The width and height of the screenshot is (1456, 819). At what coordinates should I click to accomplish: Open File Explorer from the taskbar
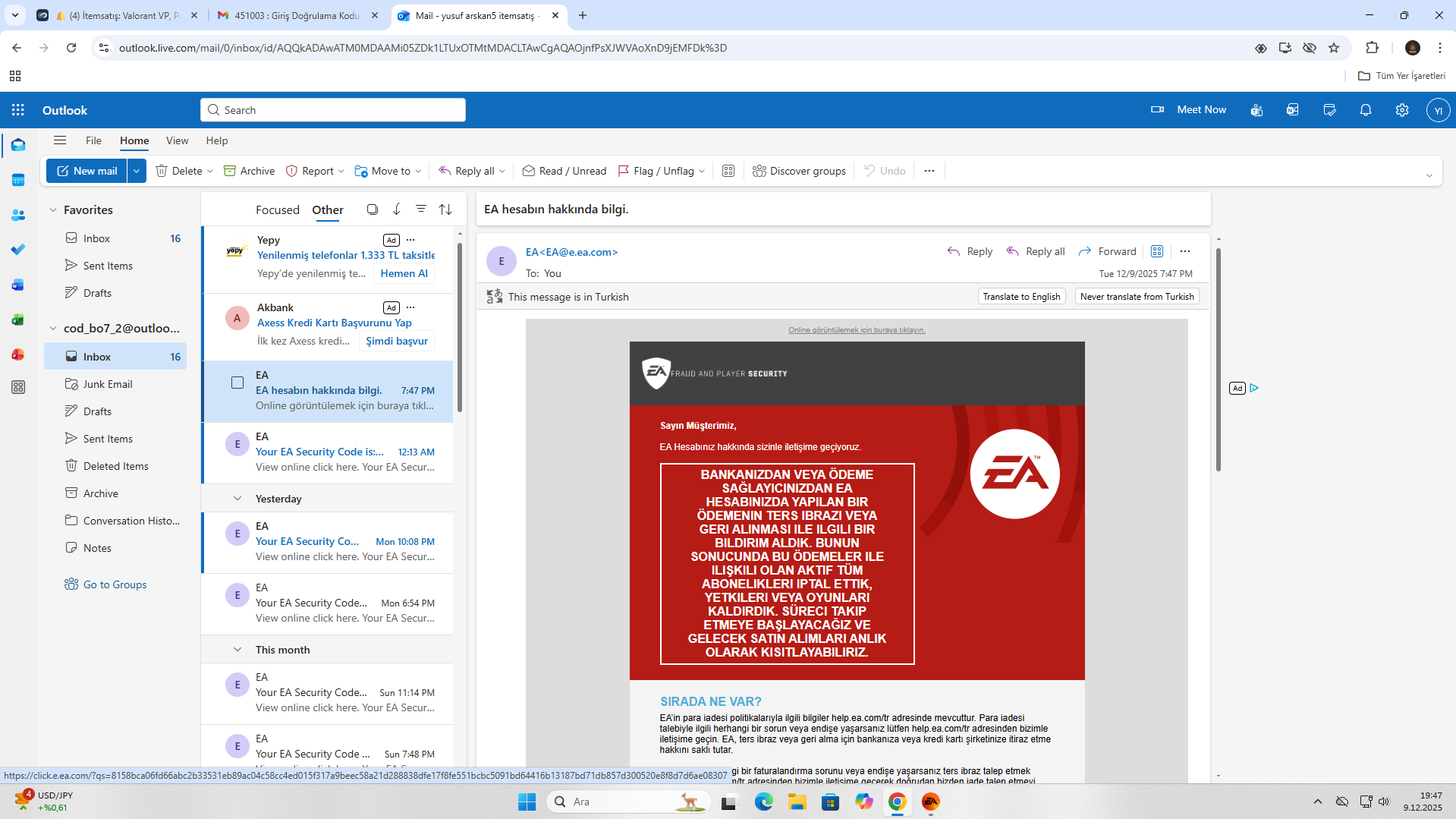(x=797, y=802)
